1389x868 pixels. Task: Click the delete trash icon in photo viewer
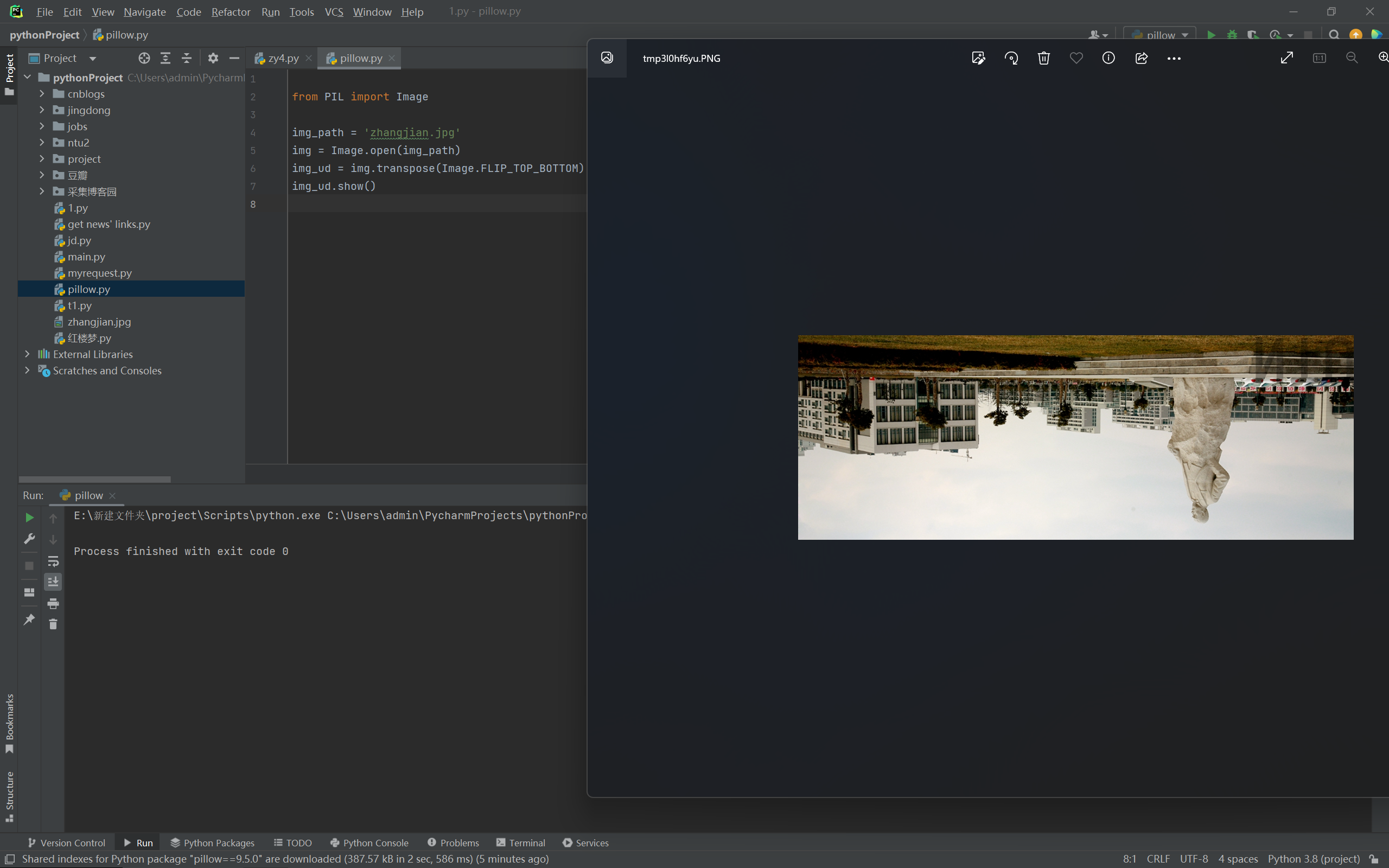[1043, 58]
